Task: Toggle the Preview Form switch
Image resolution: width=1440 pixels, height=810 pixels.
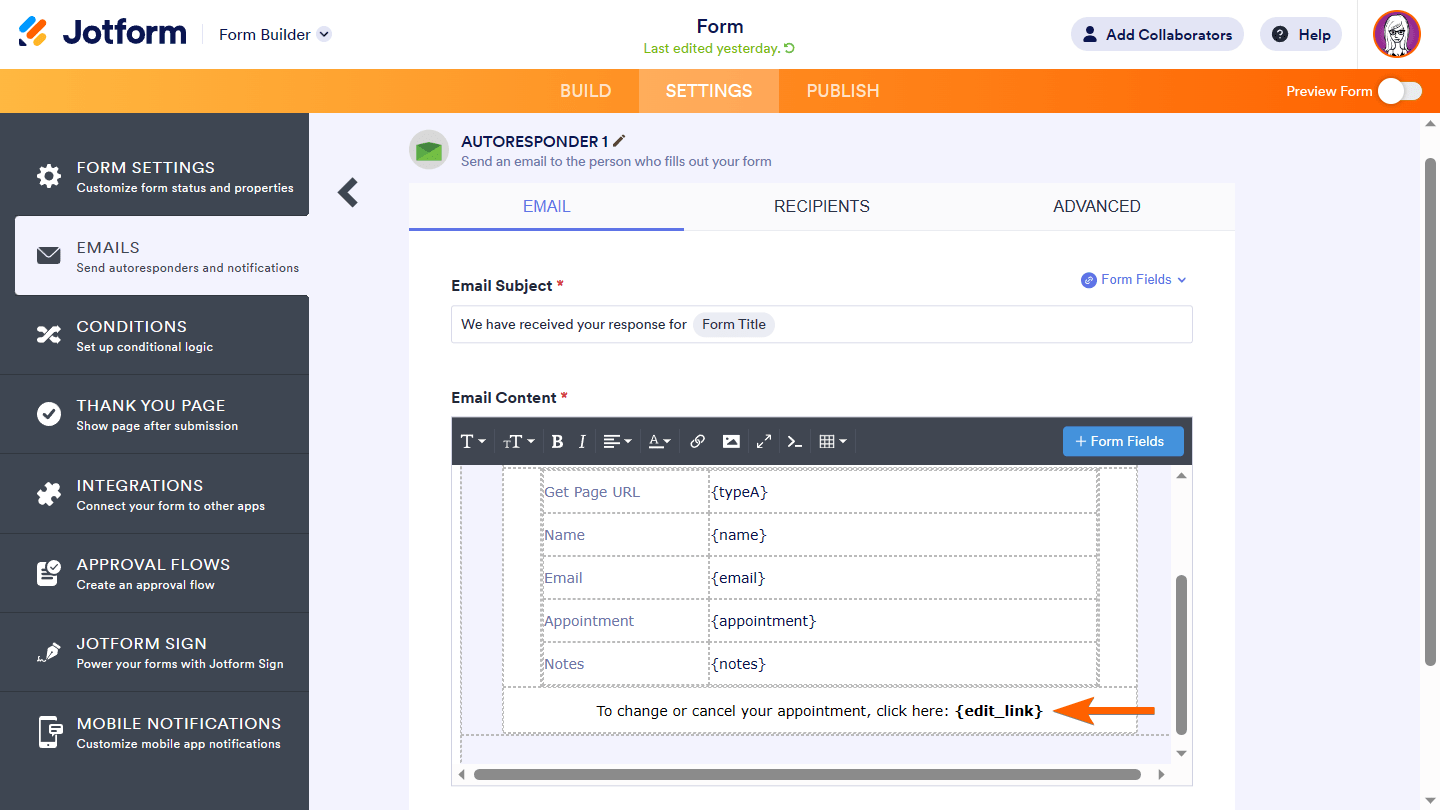Action: tap(1399, 91)
